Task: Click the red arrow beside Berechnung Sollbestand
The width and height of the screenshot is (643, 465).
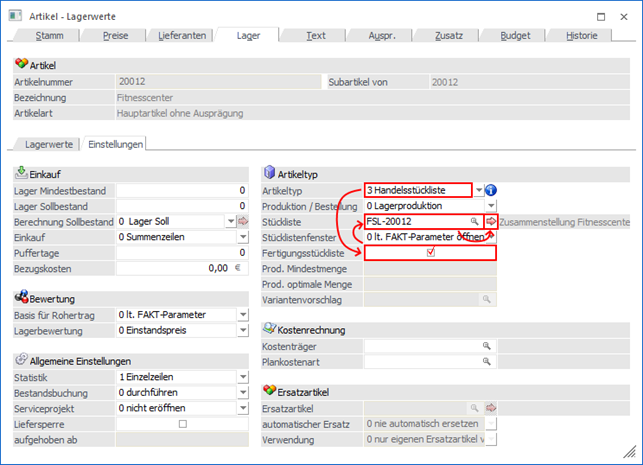Action: point(243,221)
